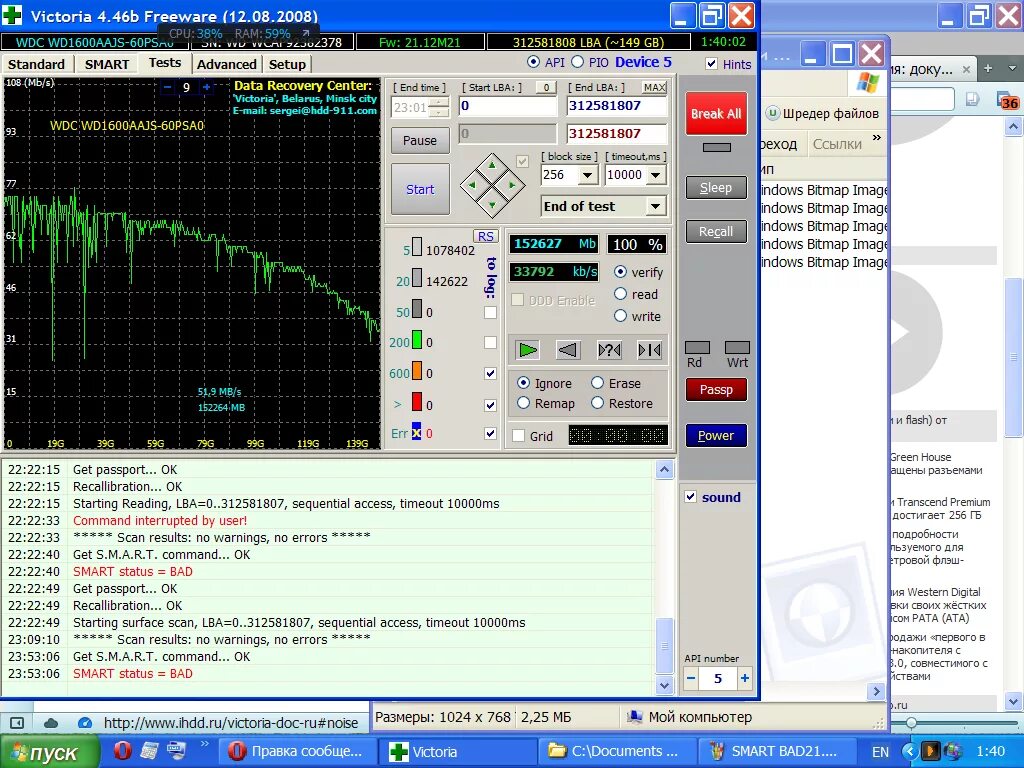Click the right arrow of the navigation diamond

[512, 185]
